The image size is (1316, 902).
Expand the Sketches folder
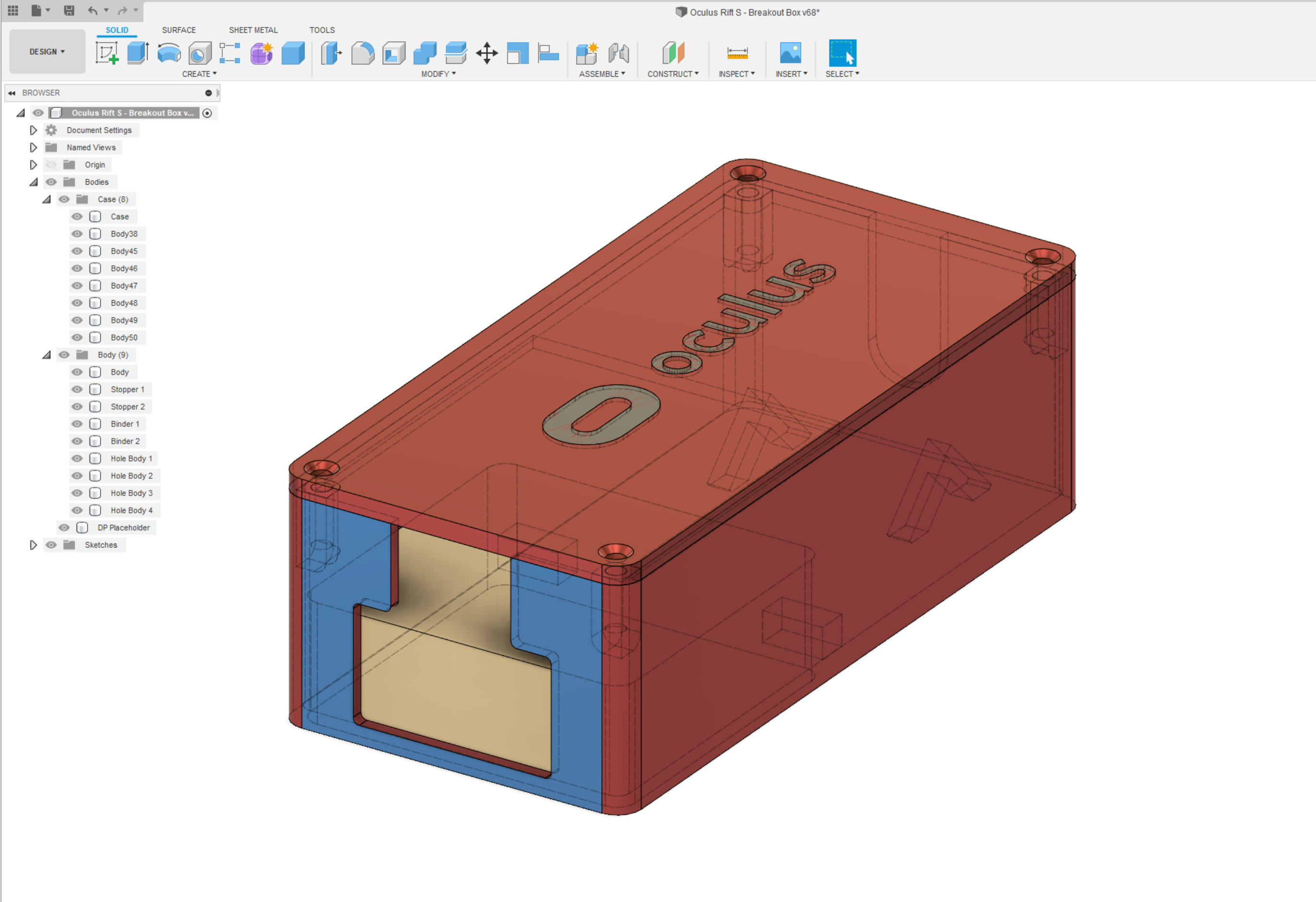(x=34, y=545)
